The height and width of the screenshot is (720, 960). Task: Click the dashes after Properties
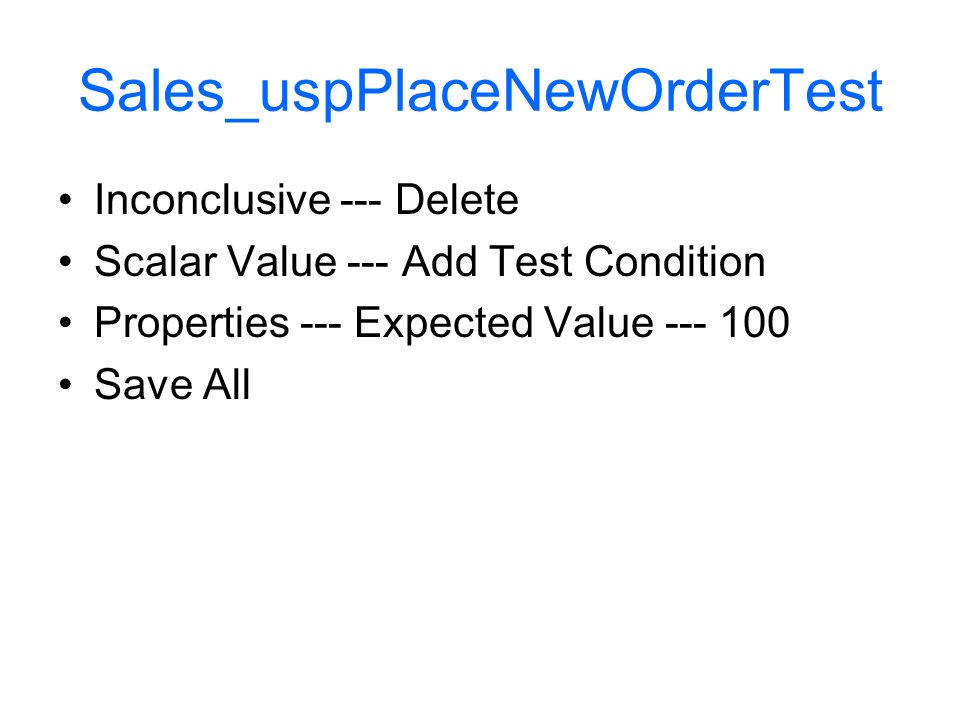pos(320,328)
